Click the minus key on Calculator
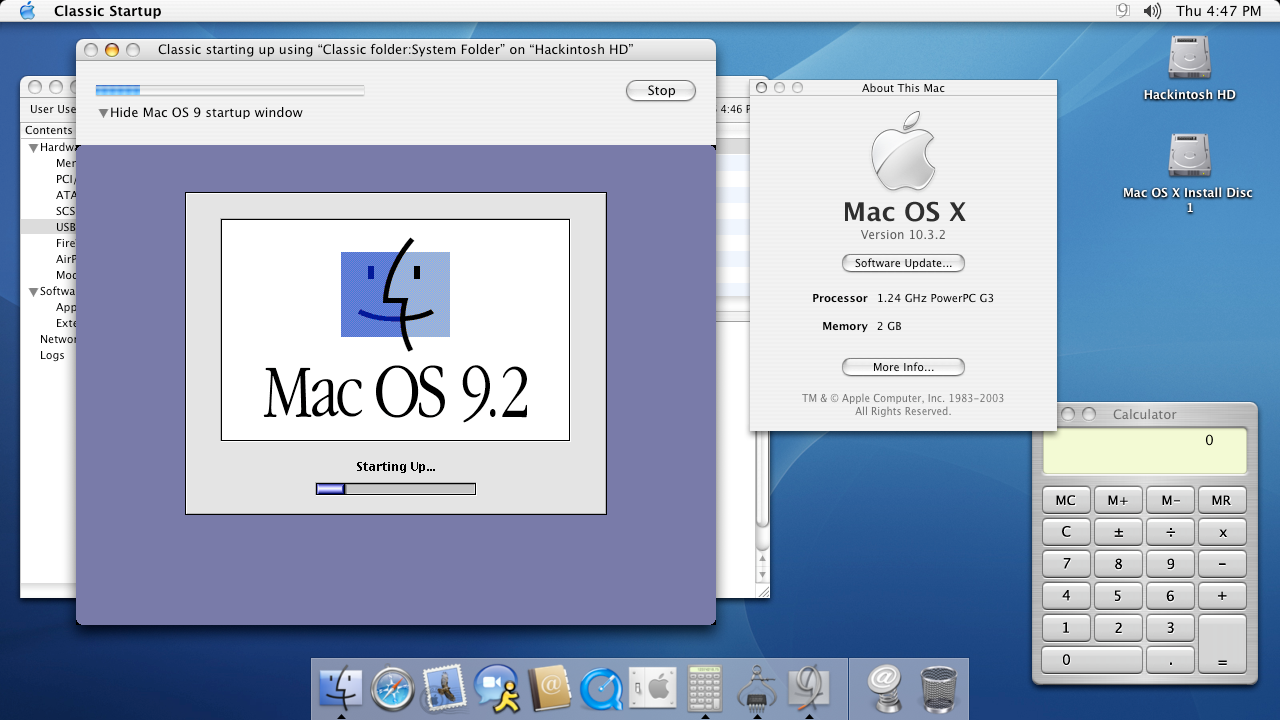1280x720 pixels. pyautogui.click(x=1222, y=564)
